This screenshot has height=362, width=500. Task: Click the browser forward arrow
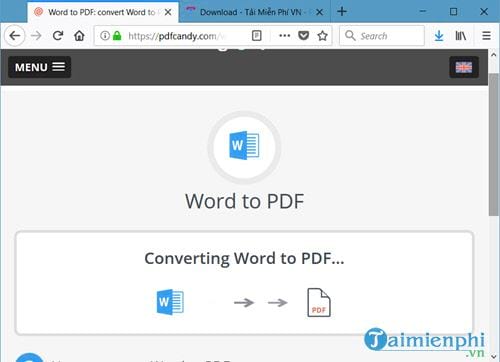tap(36, 36)
